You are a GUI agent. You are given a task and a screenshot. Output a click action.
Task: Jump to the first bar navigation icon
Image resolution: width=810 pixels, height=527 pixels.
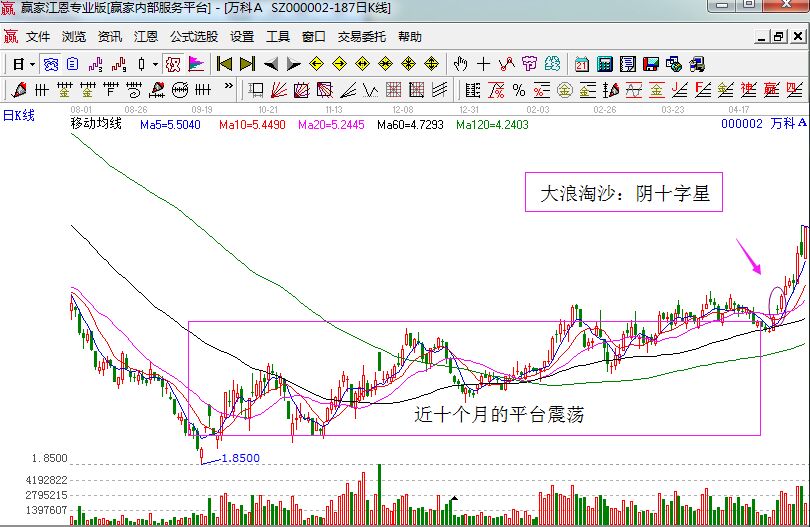tap(225, 64)
